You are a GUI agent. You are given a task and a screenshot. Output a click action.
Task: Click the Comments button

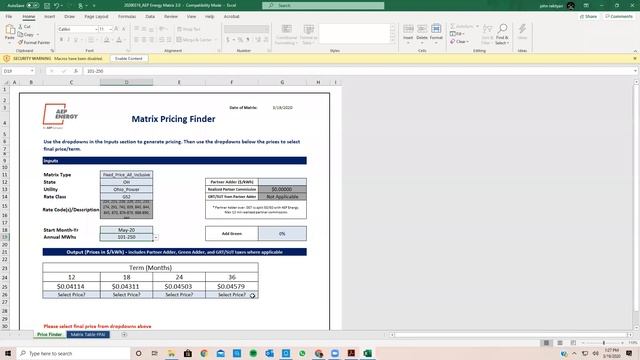(619, 17)
